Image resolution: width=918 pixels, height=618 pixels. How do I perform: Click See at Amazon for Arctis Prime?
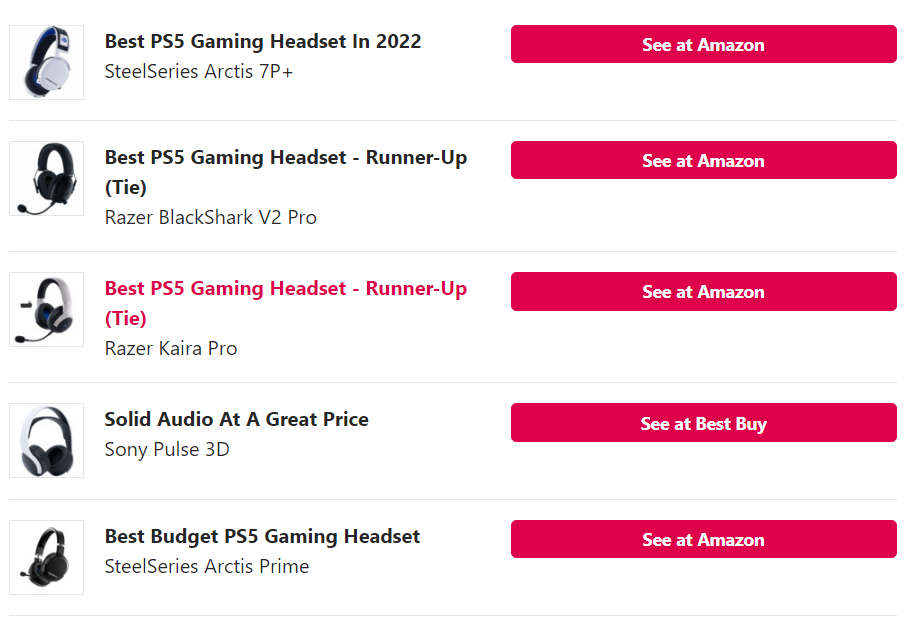coord(703,539)
